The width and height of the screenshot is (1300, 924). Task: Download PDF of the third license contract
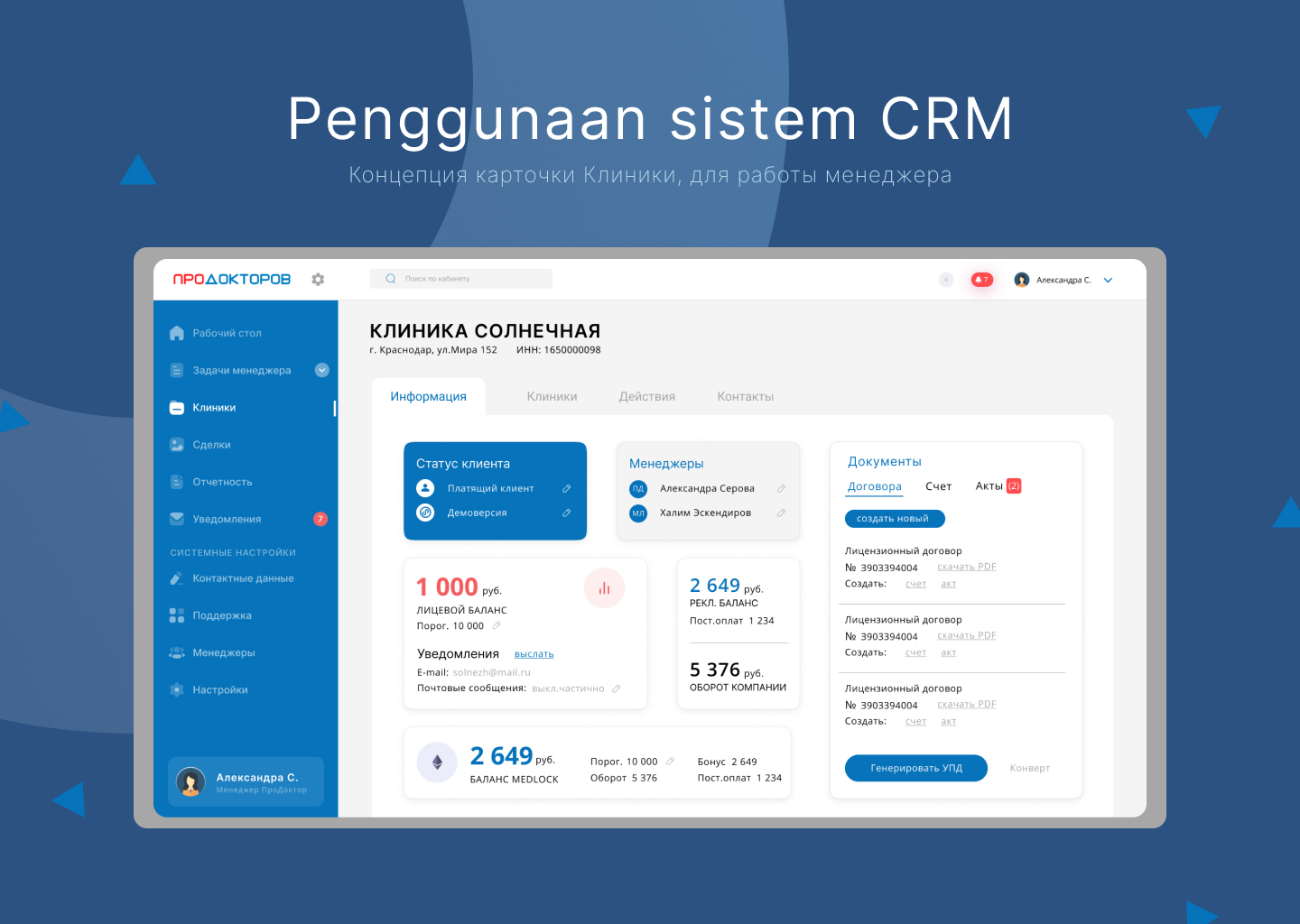coord(967,704)
